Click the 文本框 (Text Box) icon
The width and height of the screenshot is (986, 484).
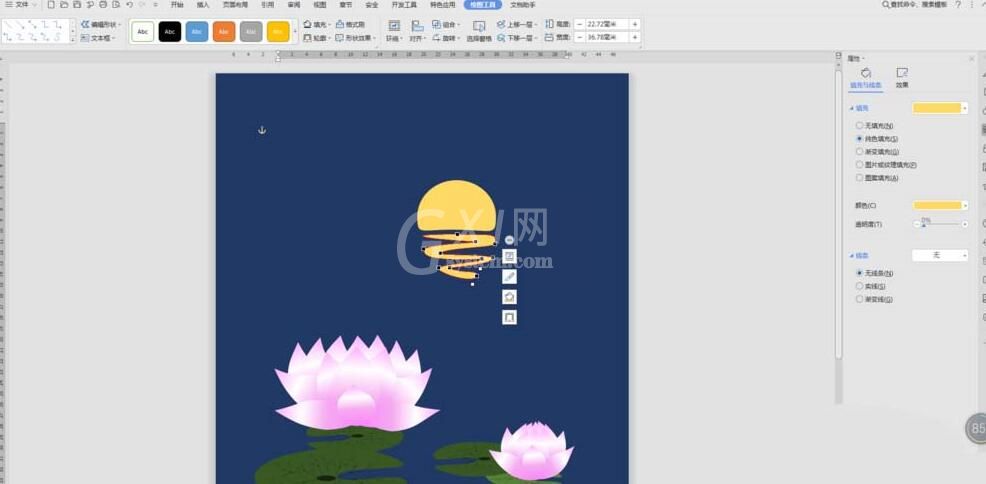(86, 38)
